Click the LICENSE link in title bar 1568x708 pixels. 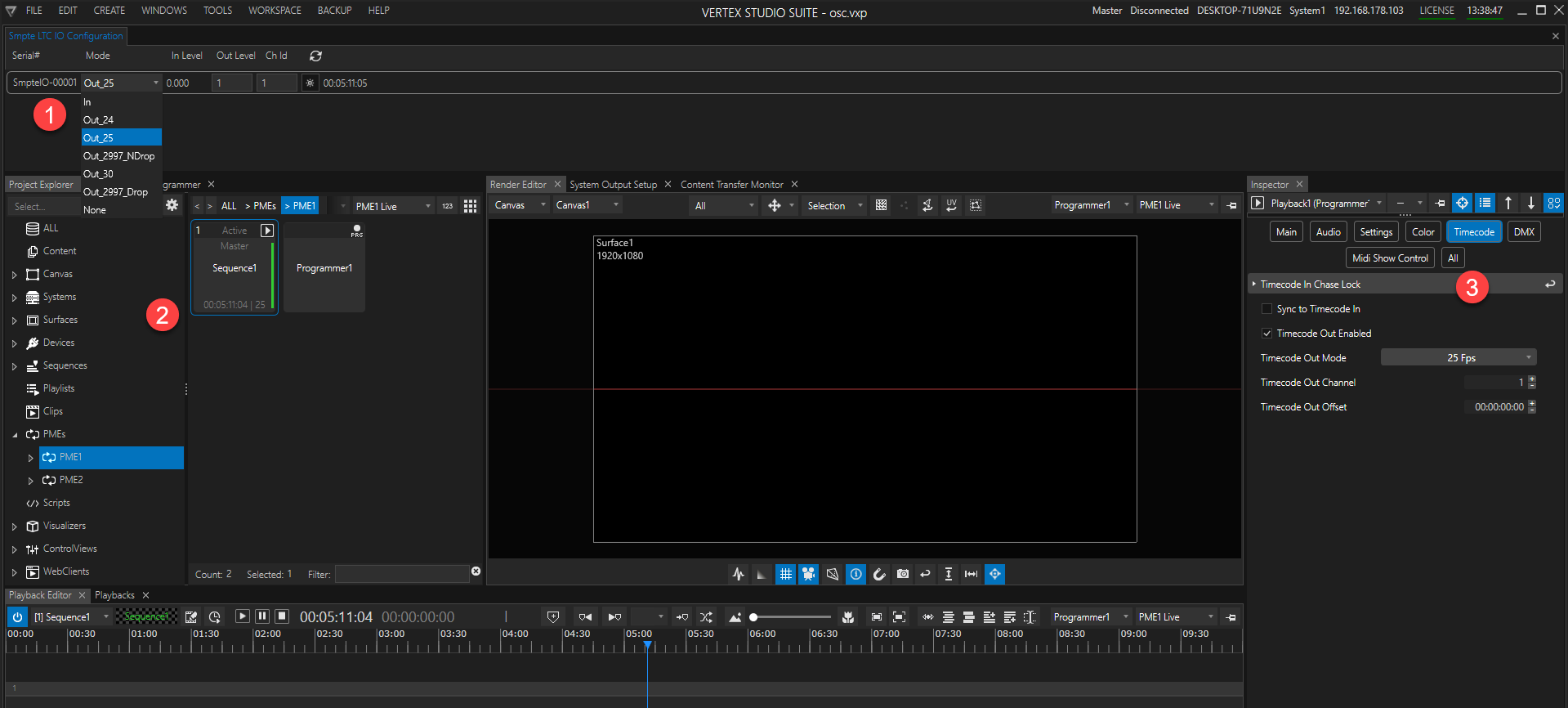point(1436,11)
